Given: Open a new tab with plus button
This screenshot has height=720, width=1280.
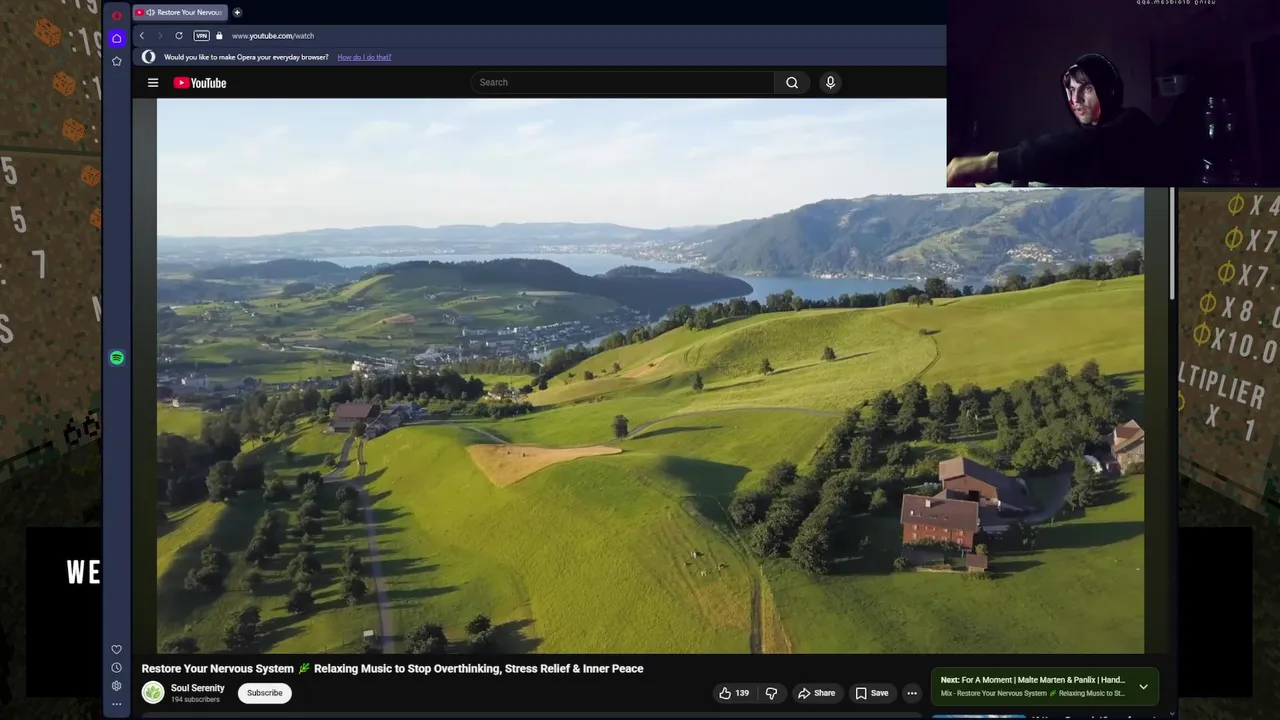Looking at the screenshot, I should coord(237,12).
